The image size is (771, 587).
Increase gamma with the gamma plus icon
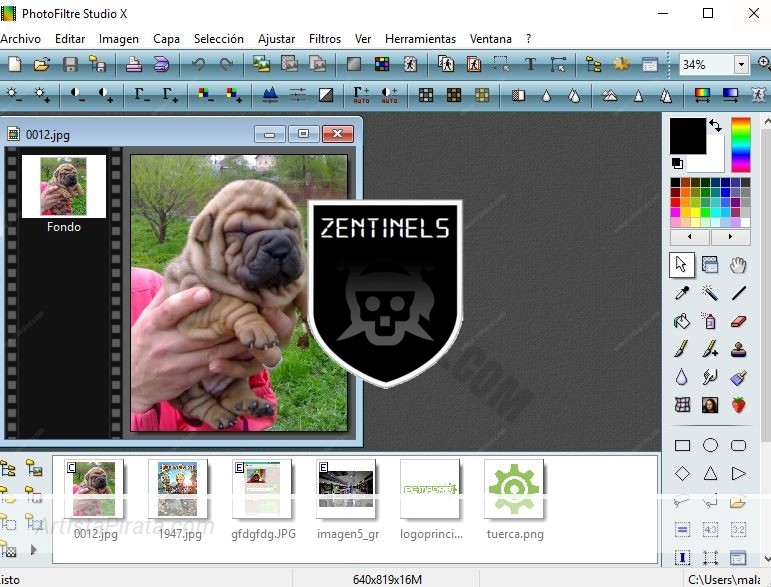[170, 94]
